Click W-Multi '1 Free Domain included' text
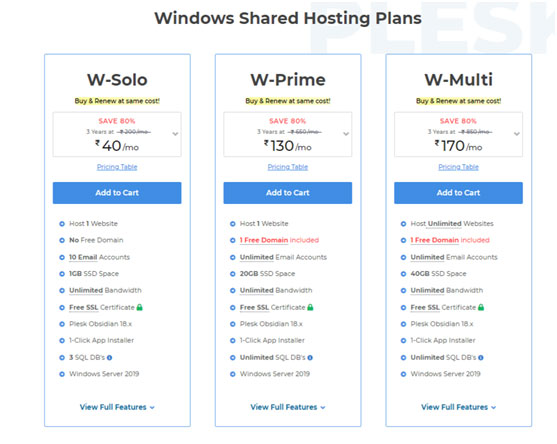The height and width of the screenshot is (444, 557). pos(450,240)
